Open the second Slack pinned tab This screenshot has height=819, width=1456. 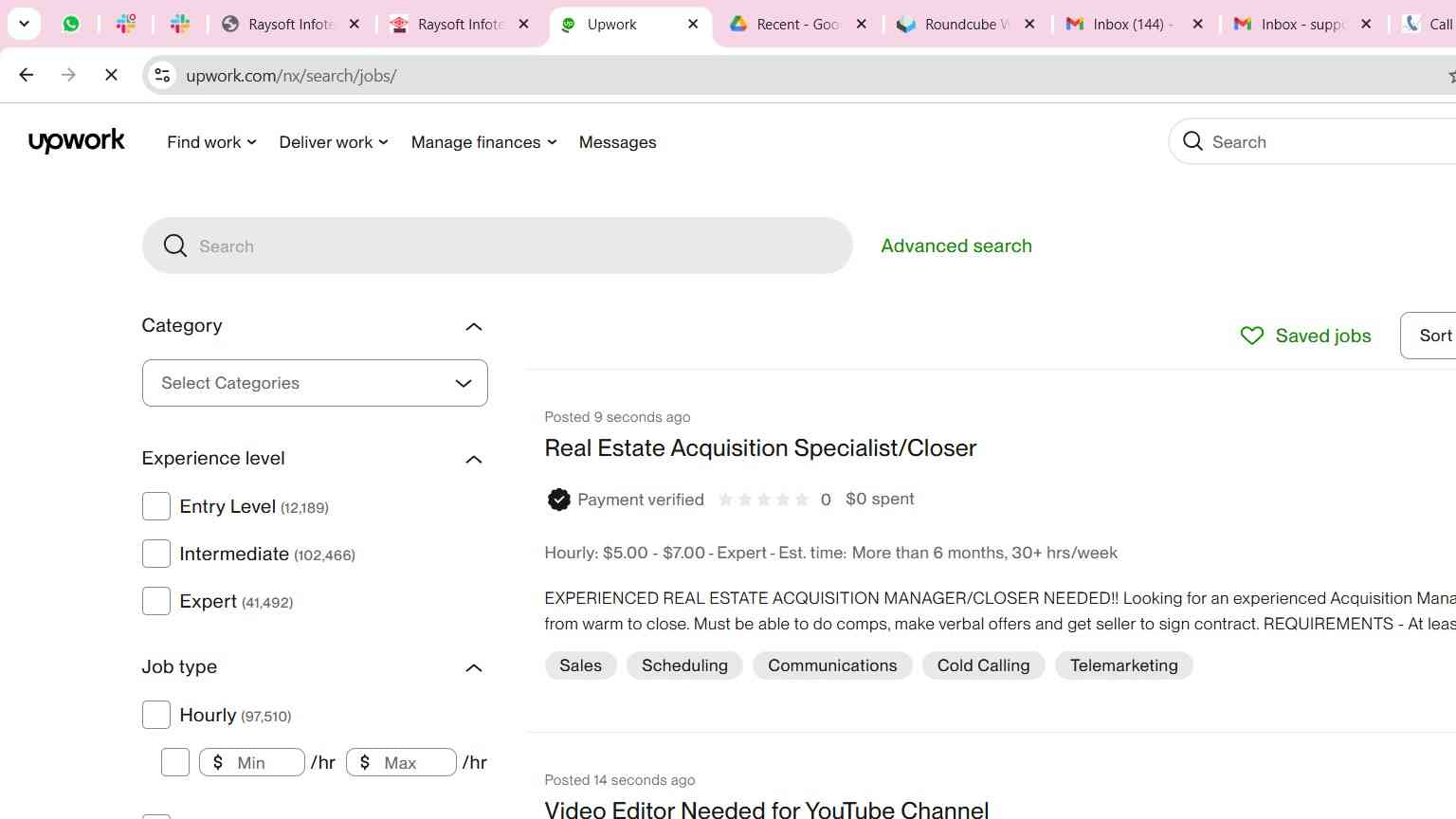pyautogui.click(x=179, y=24)
